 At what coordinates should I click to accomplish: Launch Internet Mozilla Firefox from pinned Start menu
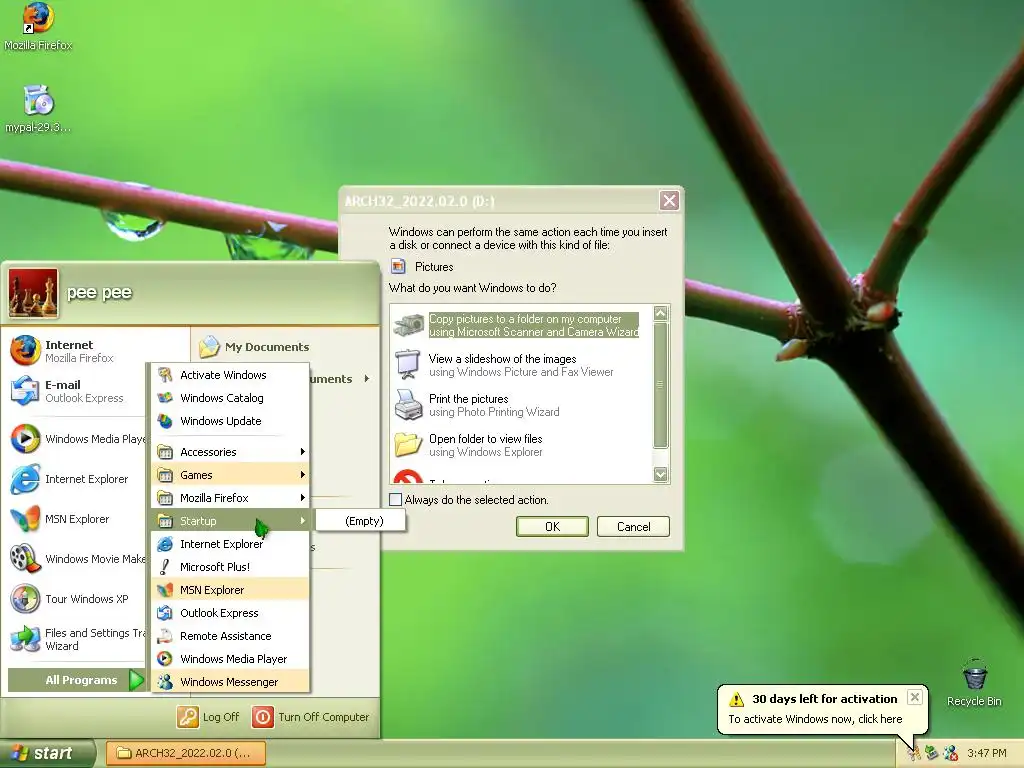78,351
